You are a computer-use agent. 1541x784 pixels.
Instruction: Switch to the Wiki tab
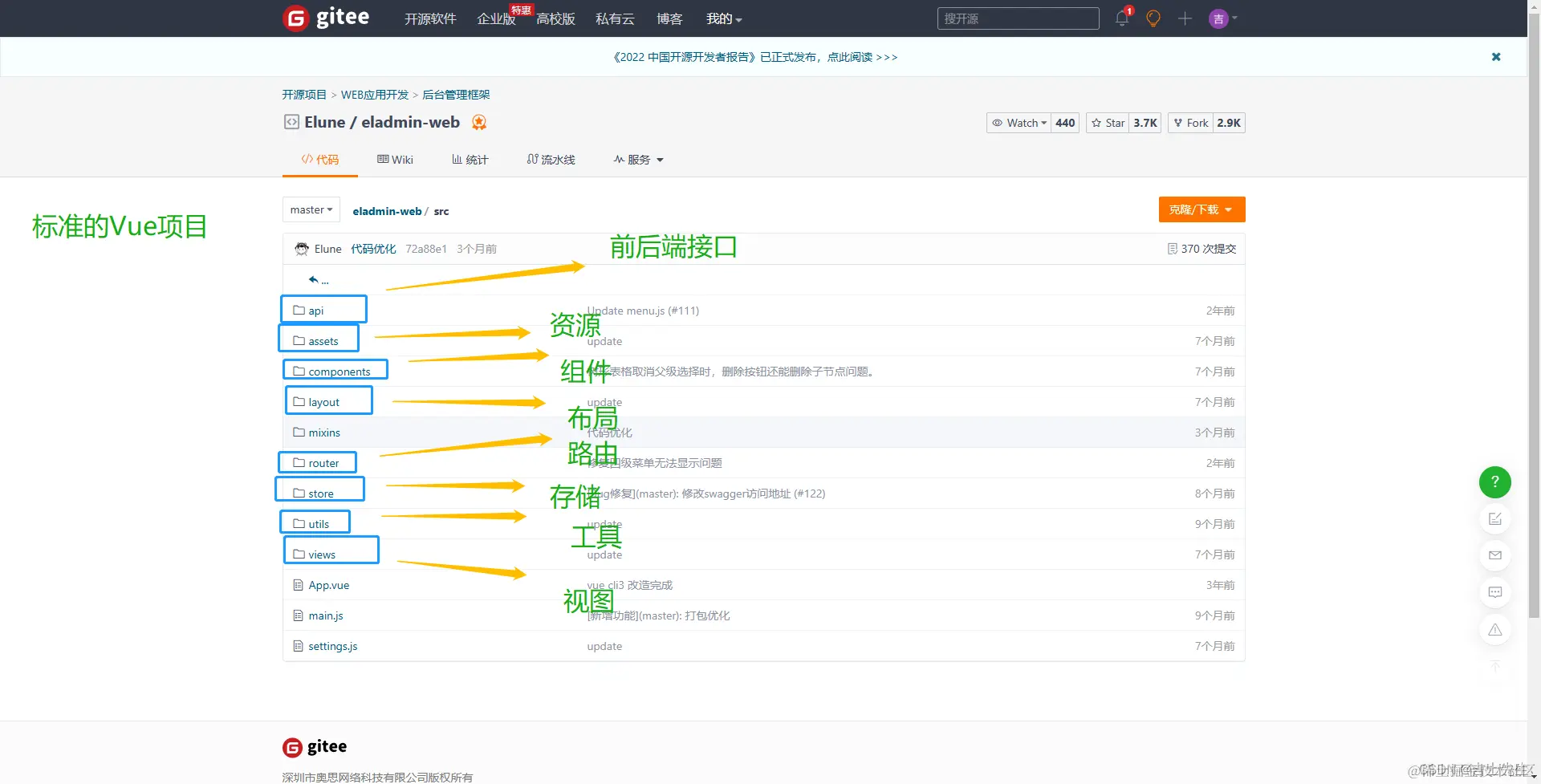(395, 160)
